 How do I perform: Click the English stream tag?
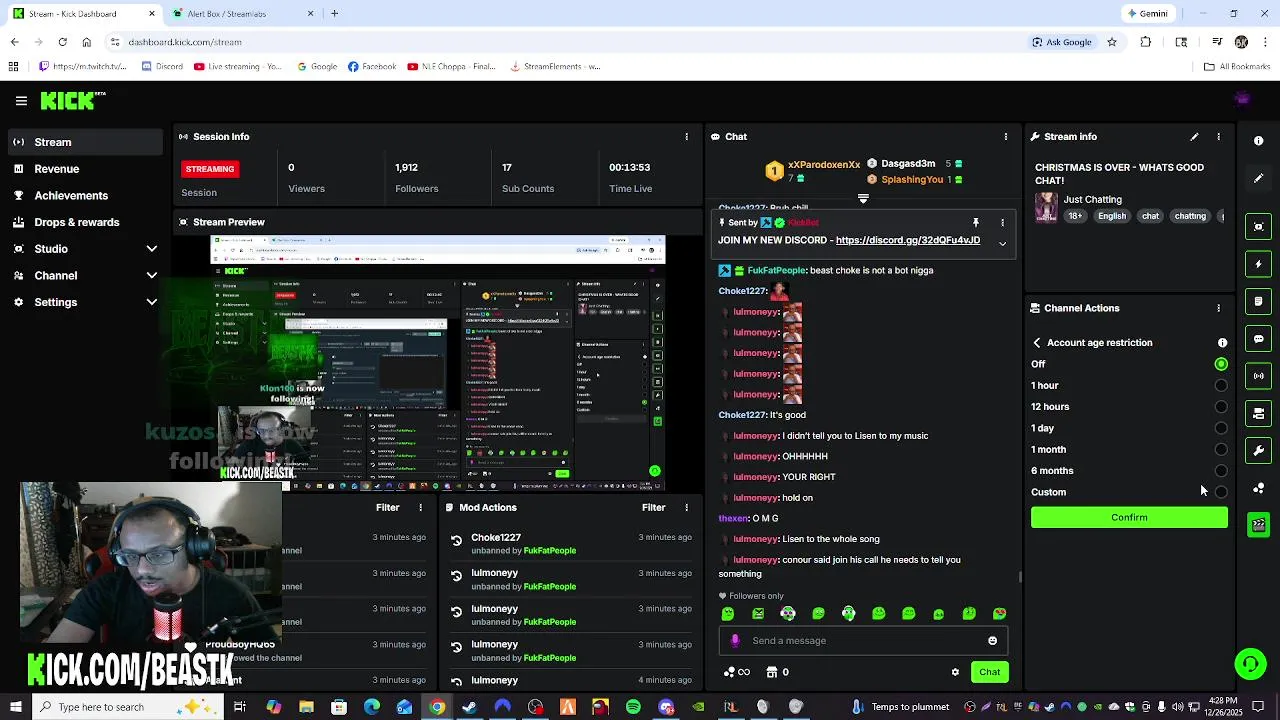(x=1112, y=216)
